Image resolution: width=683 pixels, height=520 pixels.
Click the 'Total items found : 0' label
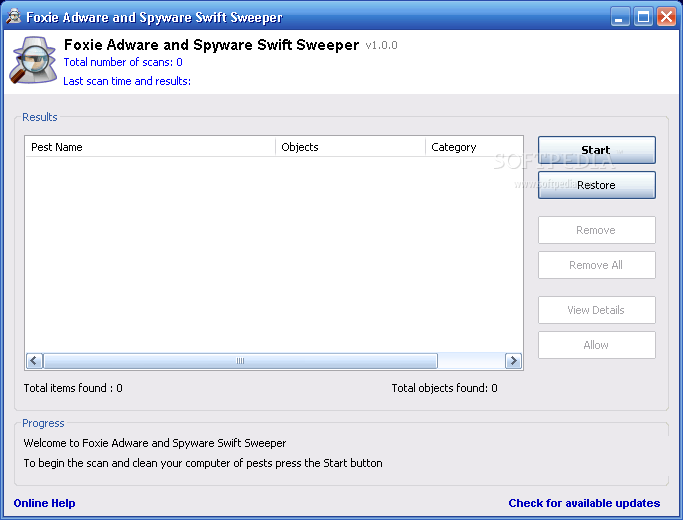(73, 388)
